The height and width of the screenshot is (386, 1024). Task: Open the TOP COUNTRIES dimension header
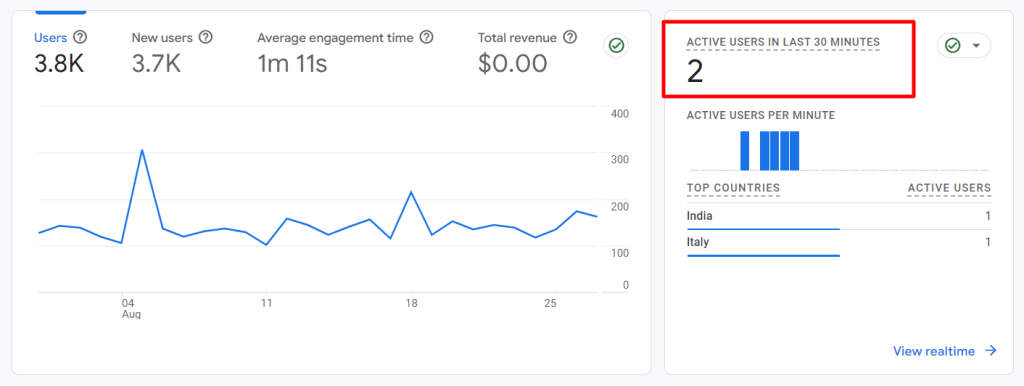click(733, 188)
